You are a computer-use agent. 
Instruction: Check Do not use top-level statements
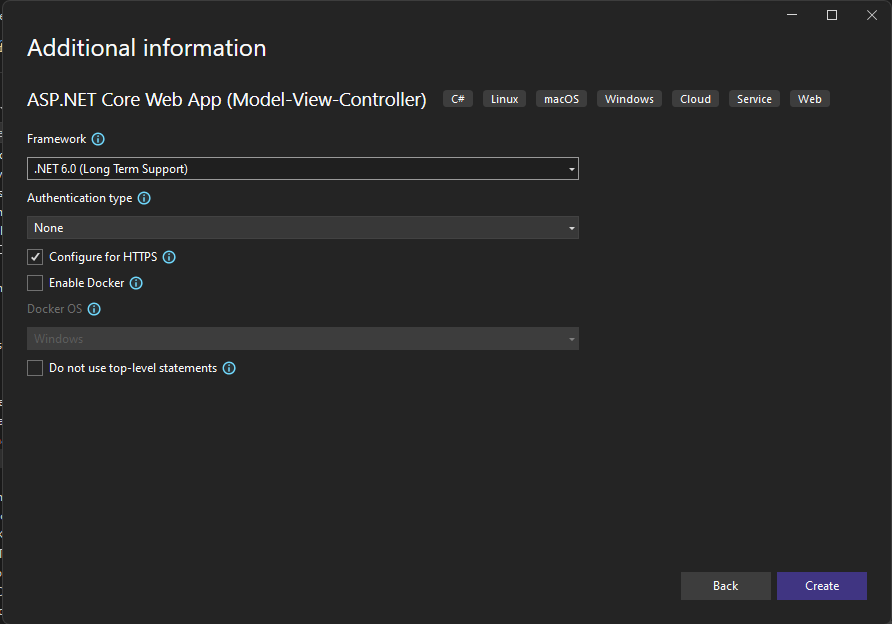(35, 368)
